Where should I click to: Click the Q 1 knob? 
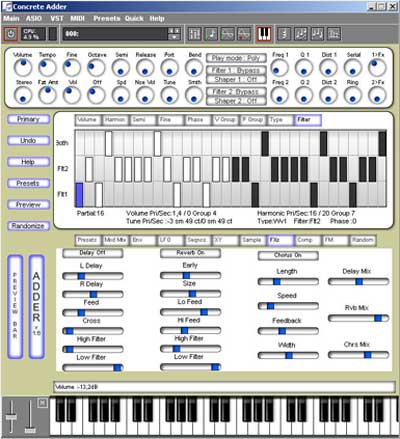pos(304,68)
